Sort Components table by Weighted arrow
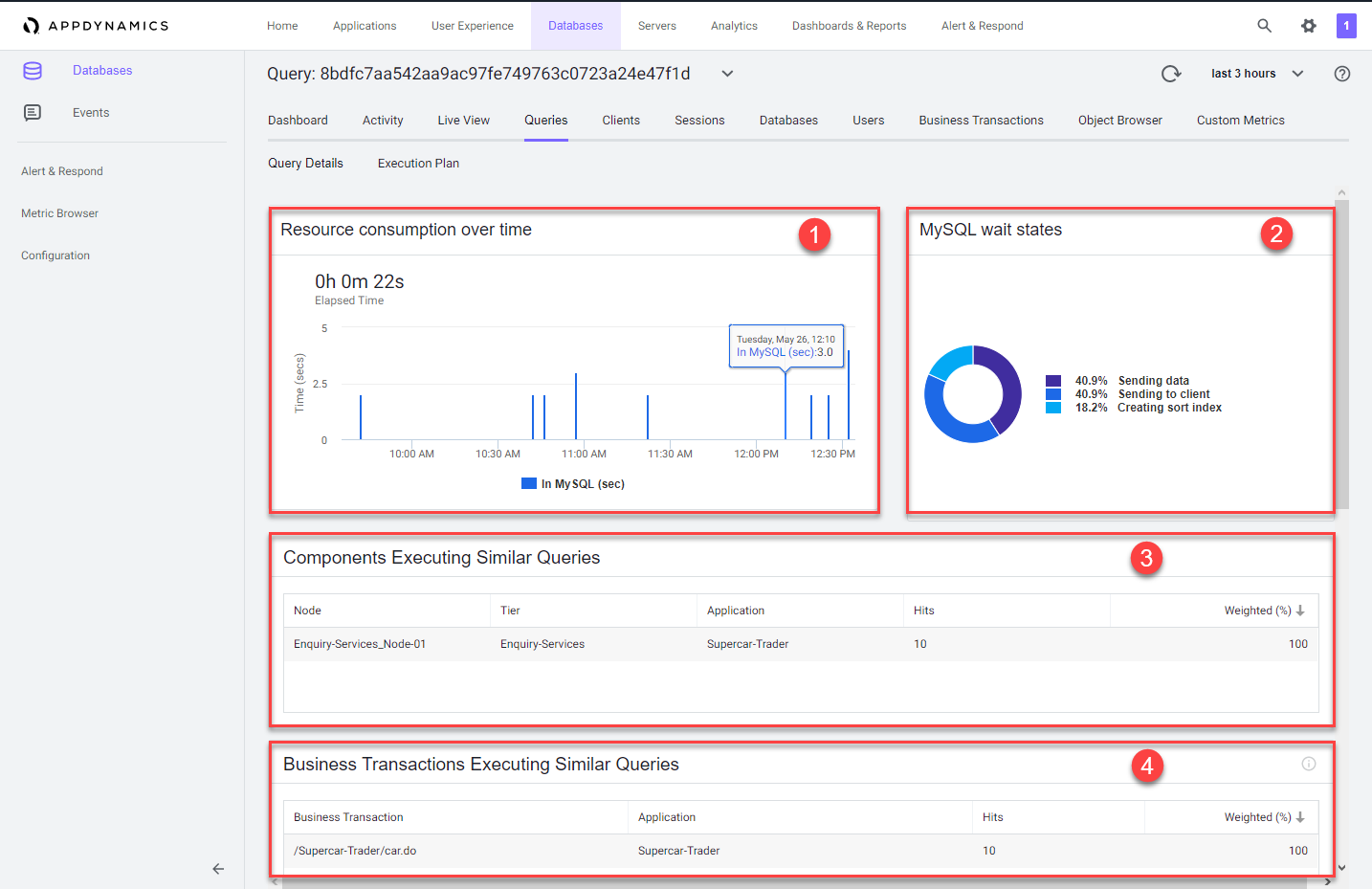 [1300, 611]
